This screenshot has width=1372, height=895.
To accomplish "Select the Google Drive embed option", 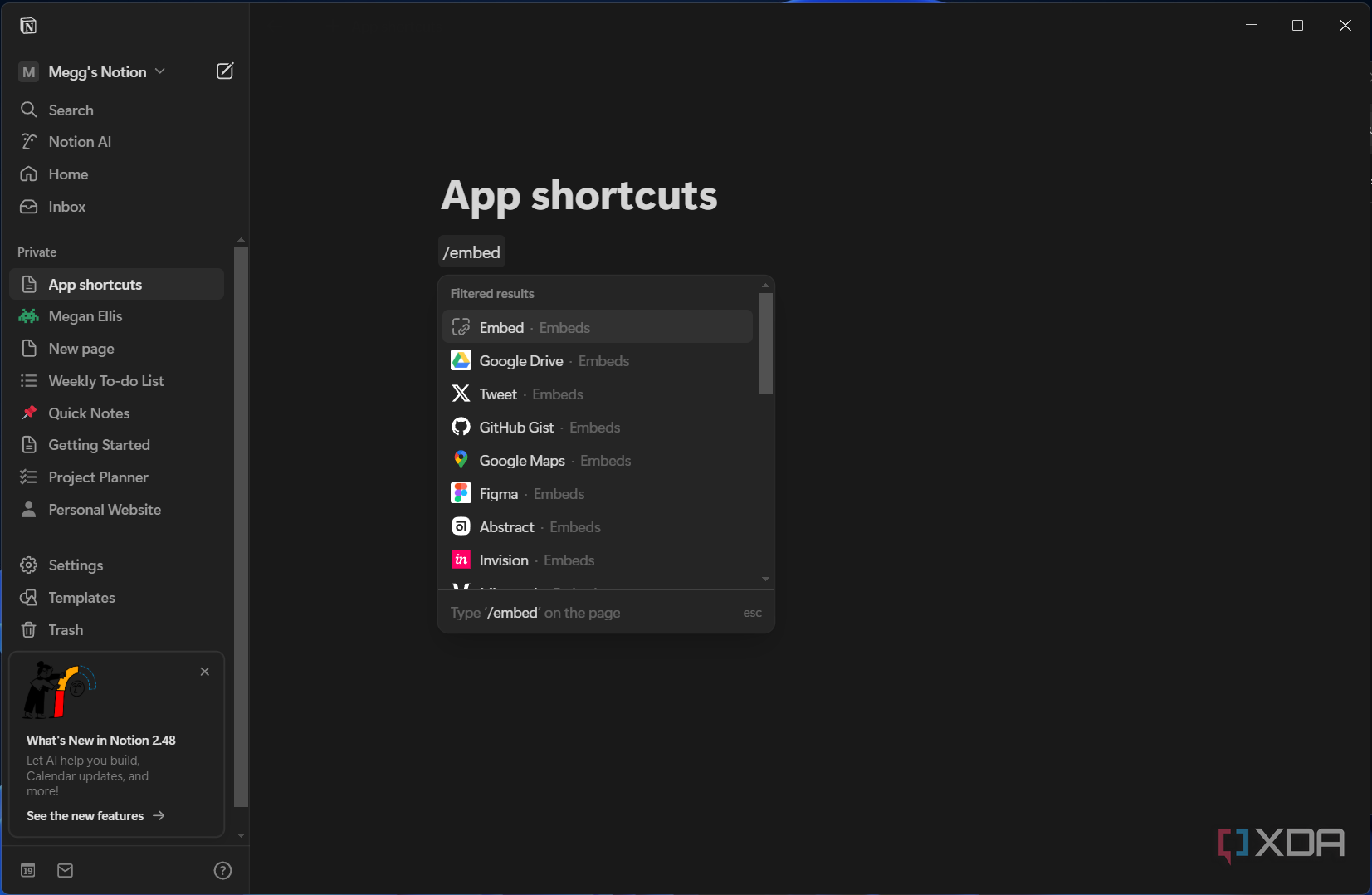I will 598,360.
